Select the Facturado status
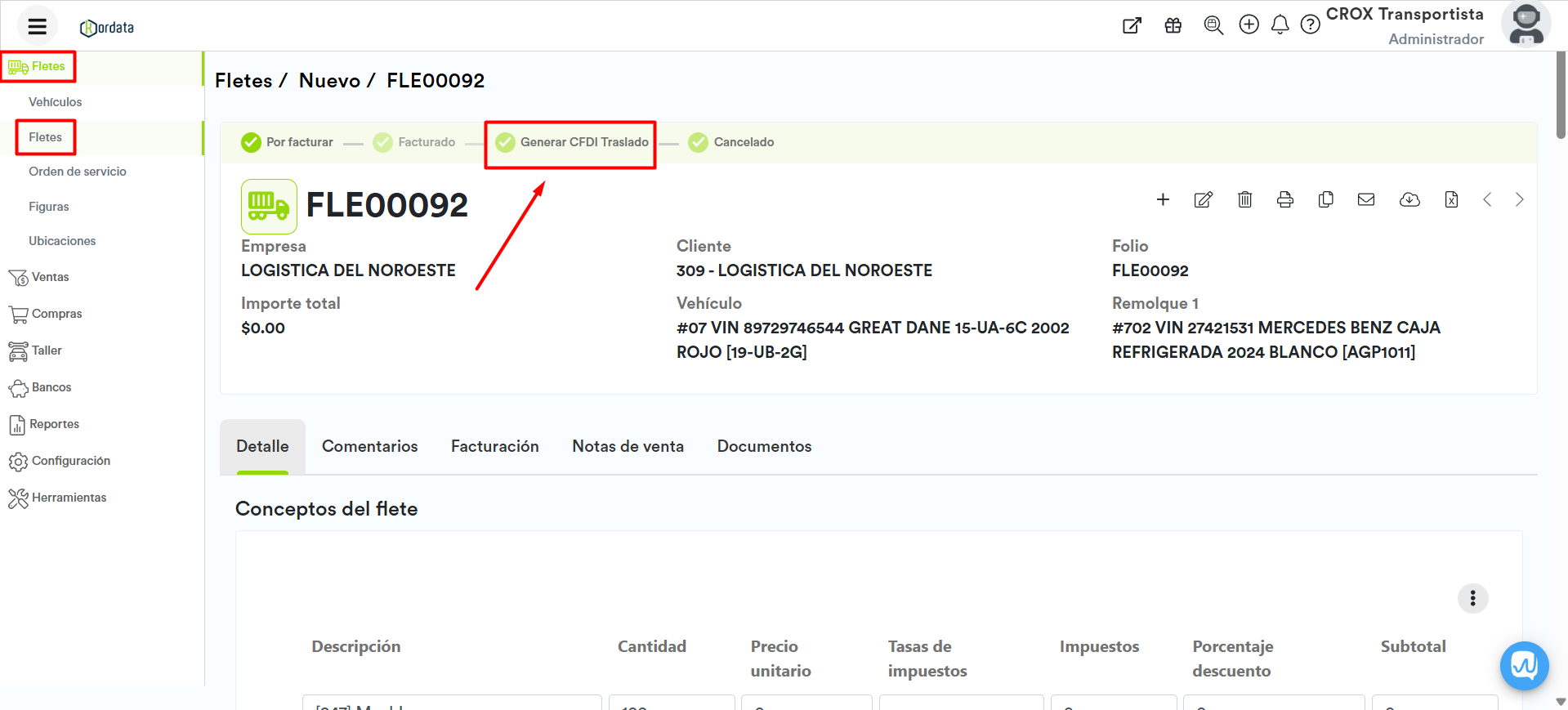This screenshot has width=1568, height=710. pyautogui.click(x=414, y=142)
